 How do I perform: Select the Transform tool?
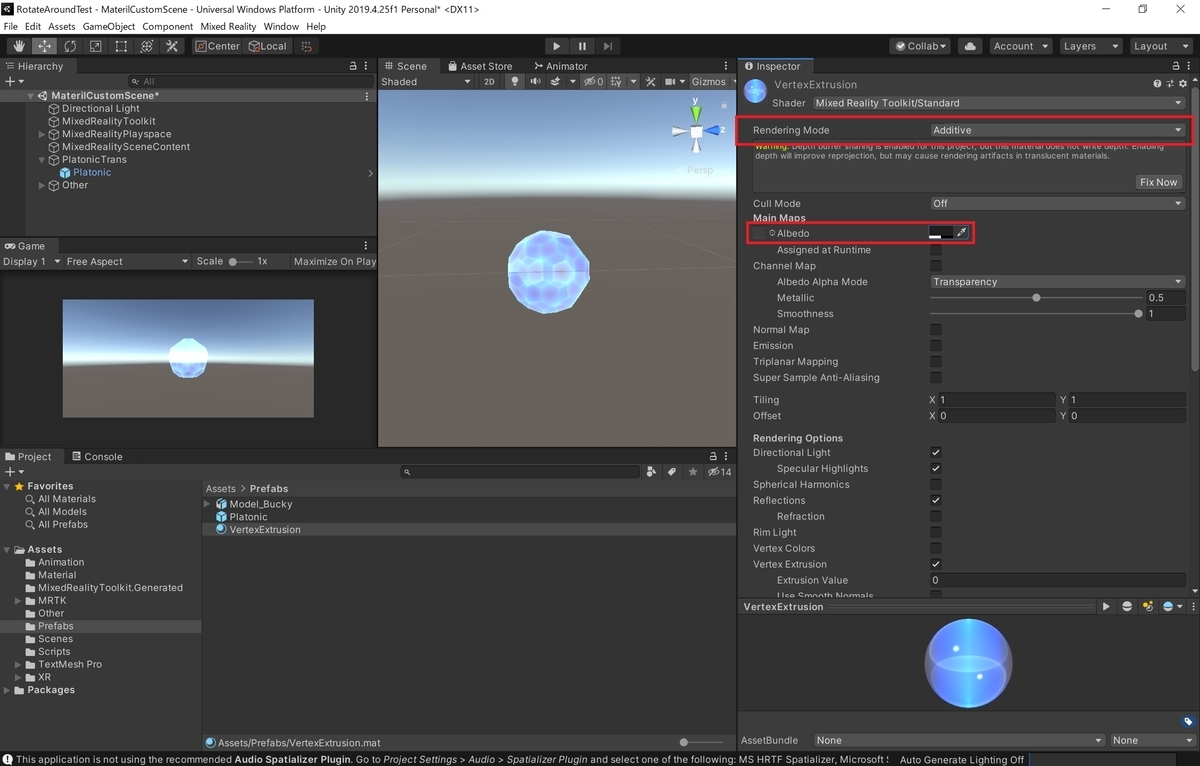point(146,46)
